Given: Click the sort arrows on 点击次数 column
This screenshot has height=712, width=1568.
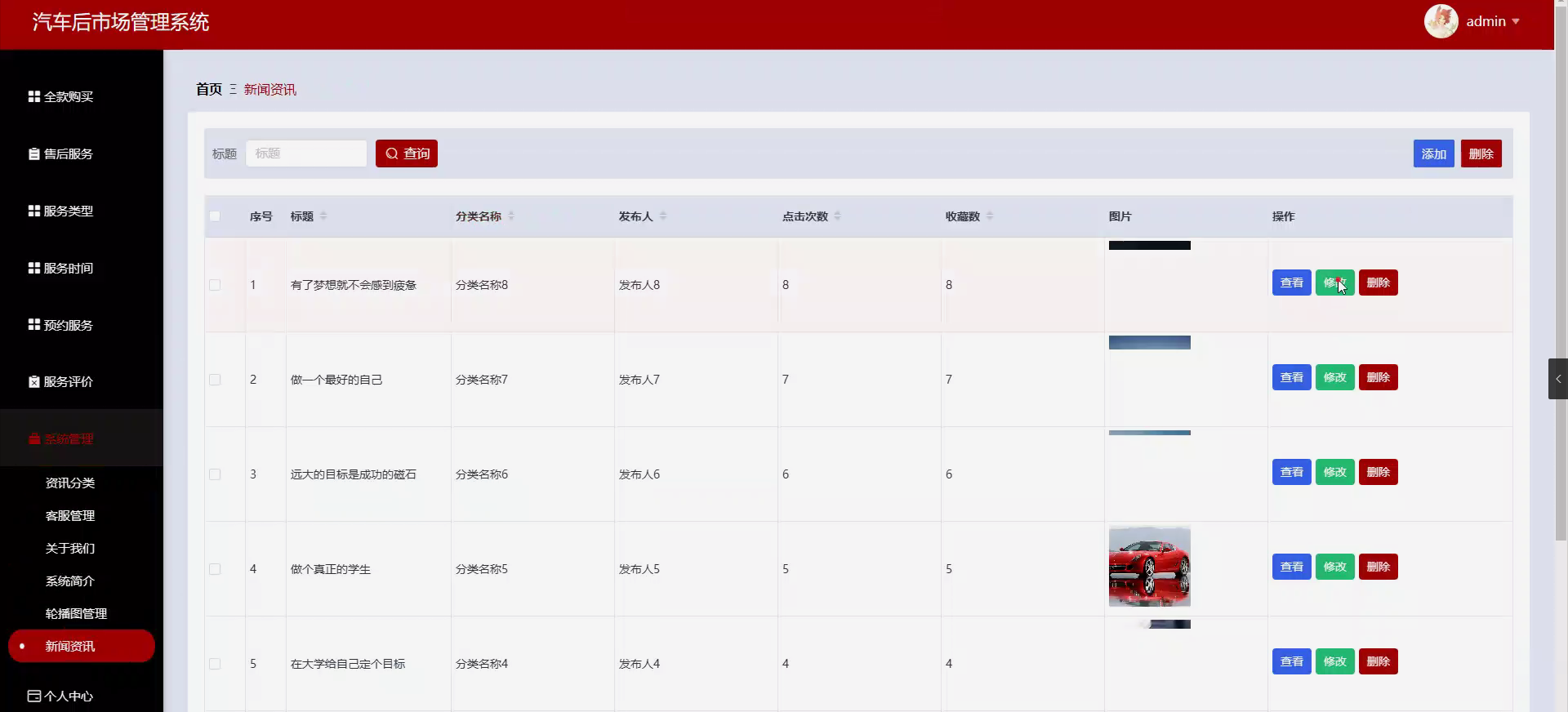Looking at the screenshot, I should 837,216.
